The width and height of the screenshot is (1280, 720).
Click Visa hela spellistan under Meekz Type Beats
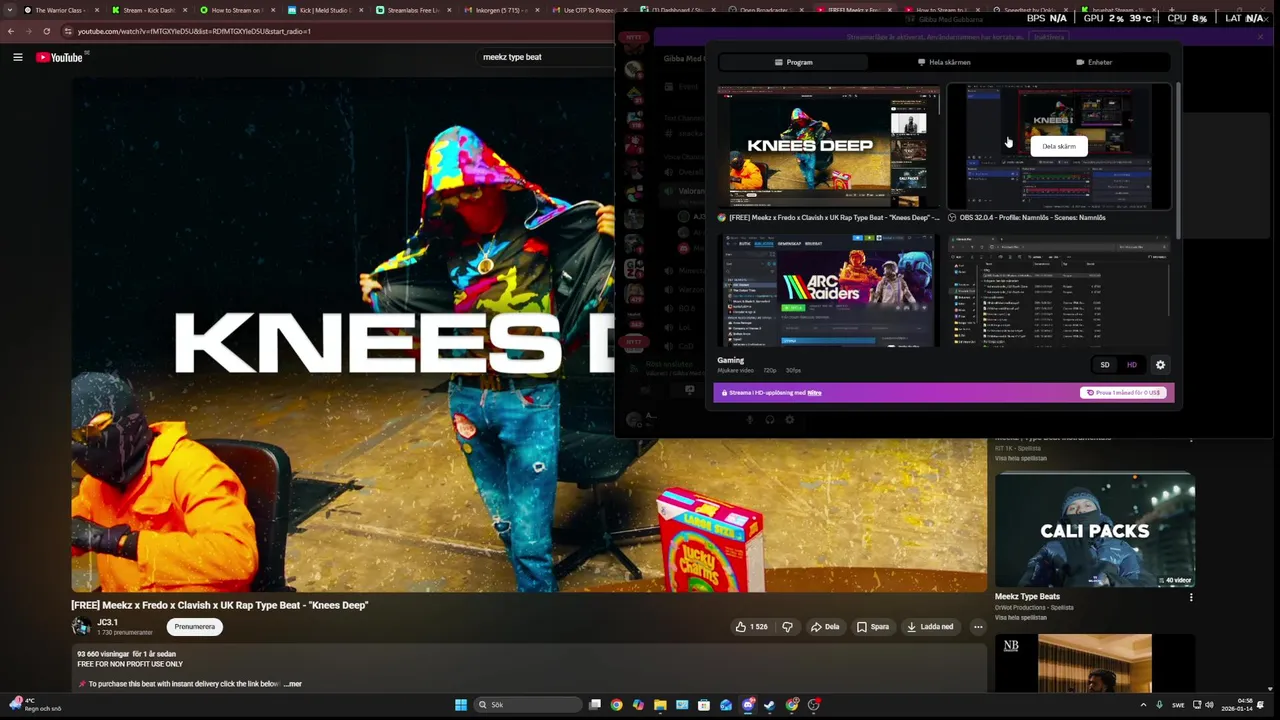1021,618
